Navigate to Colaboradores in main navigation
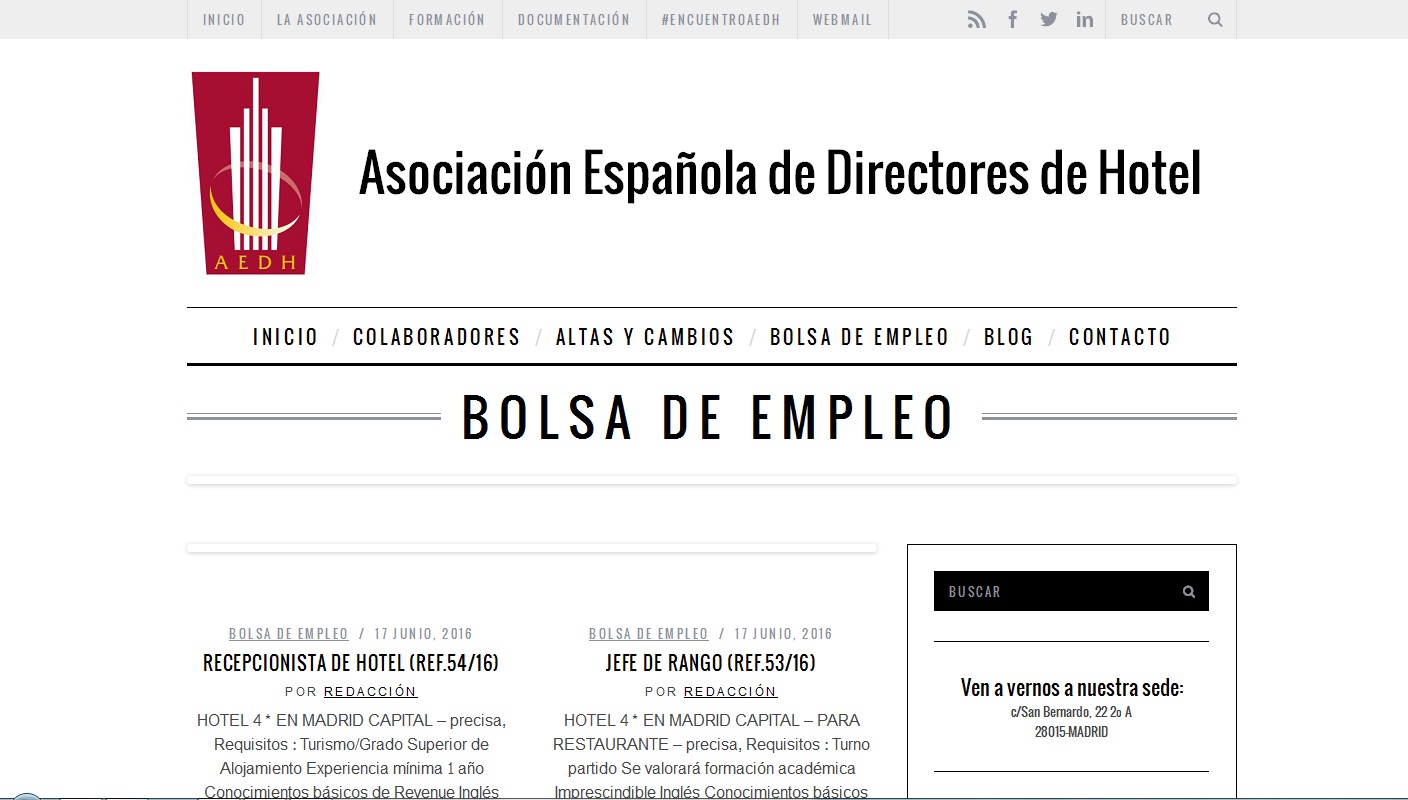The image size is (1408, 800). (x=437, y=337)
